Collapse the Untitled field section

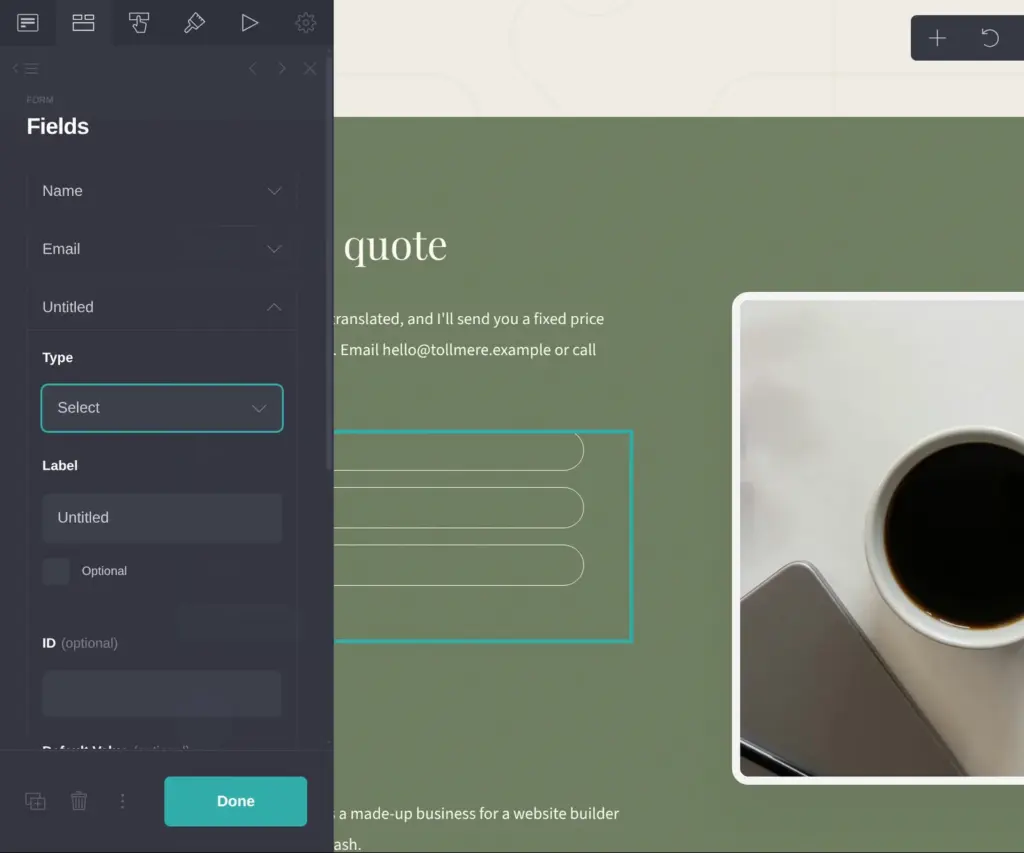point(162,307)
